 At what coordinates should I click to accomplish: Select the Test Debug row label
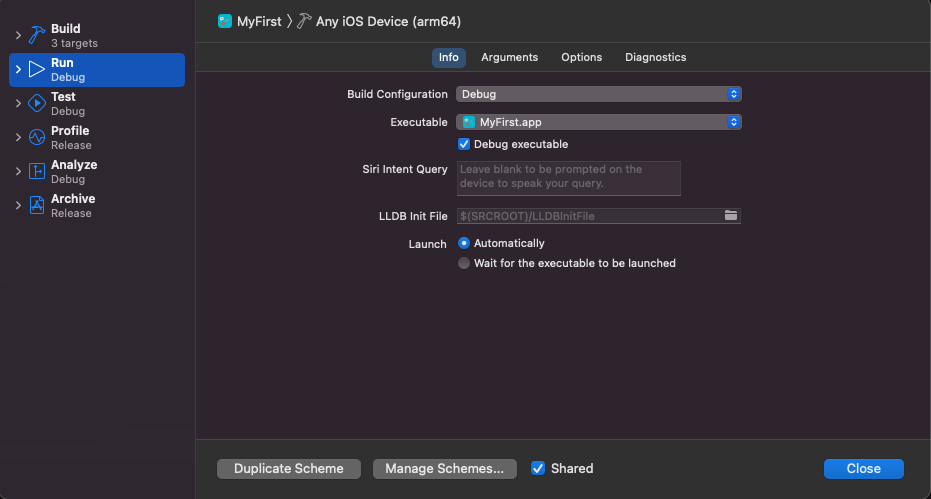[x=68, y=103]
